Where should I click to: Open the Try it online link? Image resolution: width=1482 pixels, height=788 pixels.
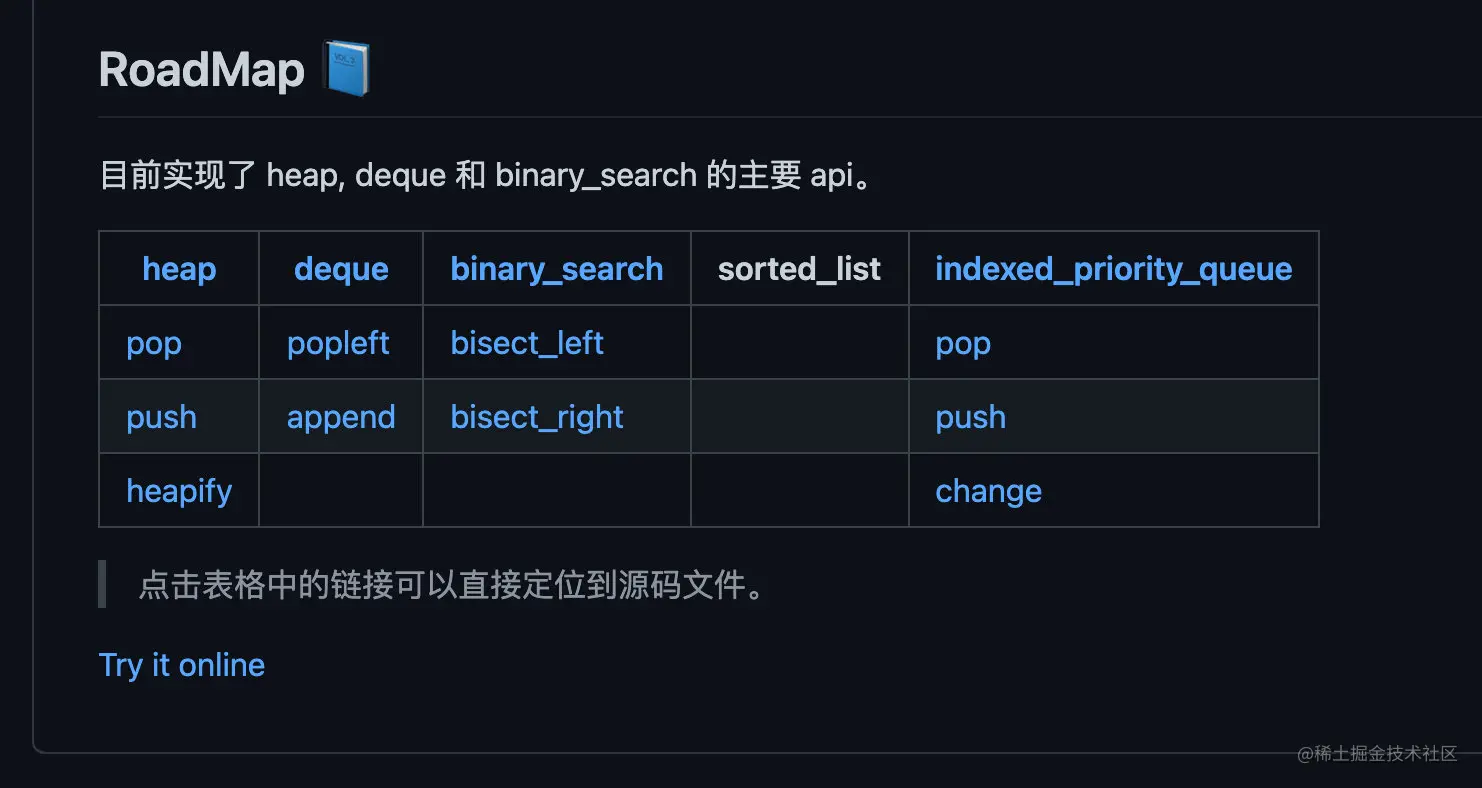coord(182,665)
